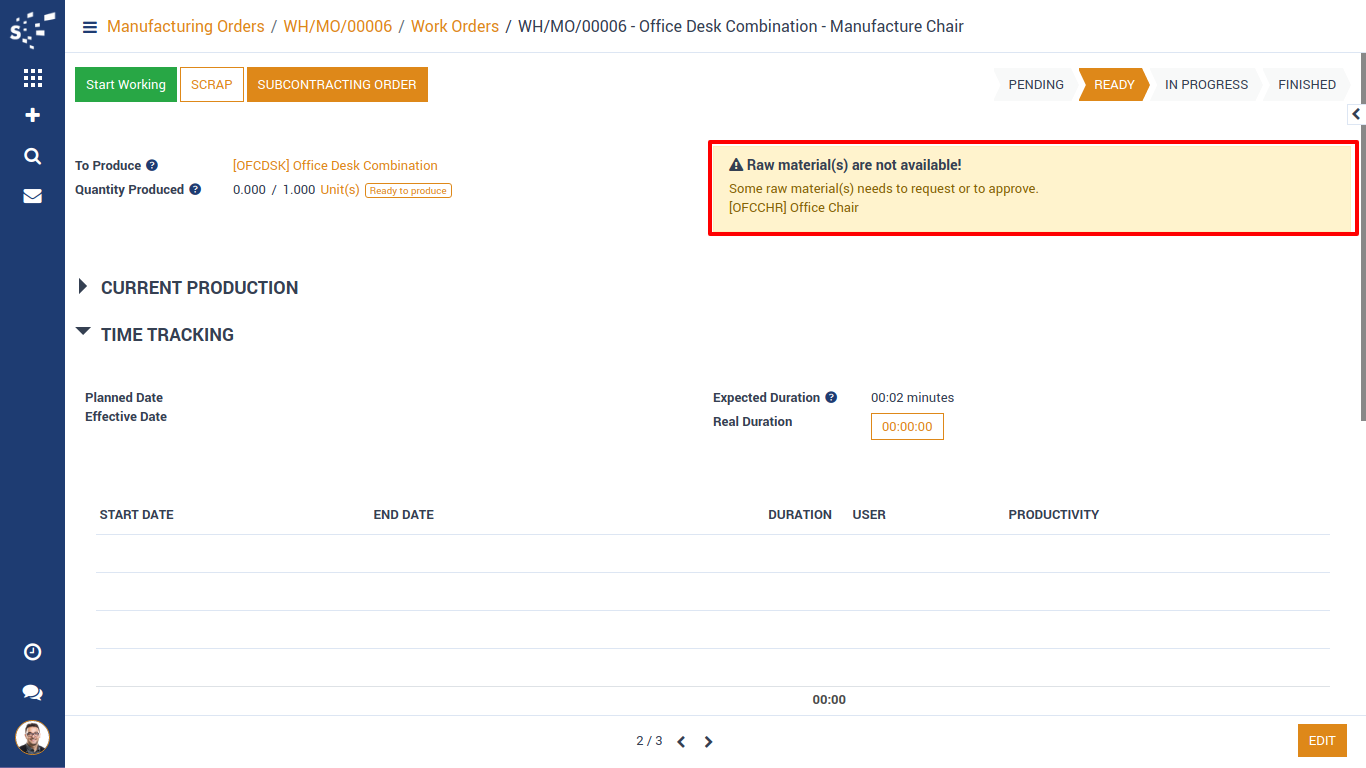Open the Work Orders breadcrumb
Image resolution: width=1366 pixels, height=768 pixels.
point(454,27)
